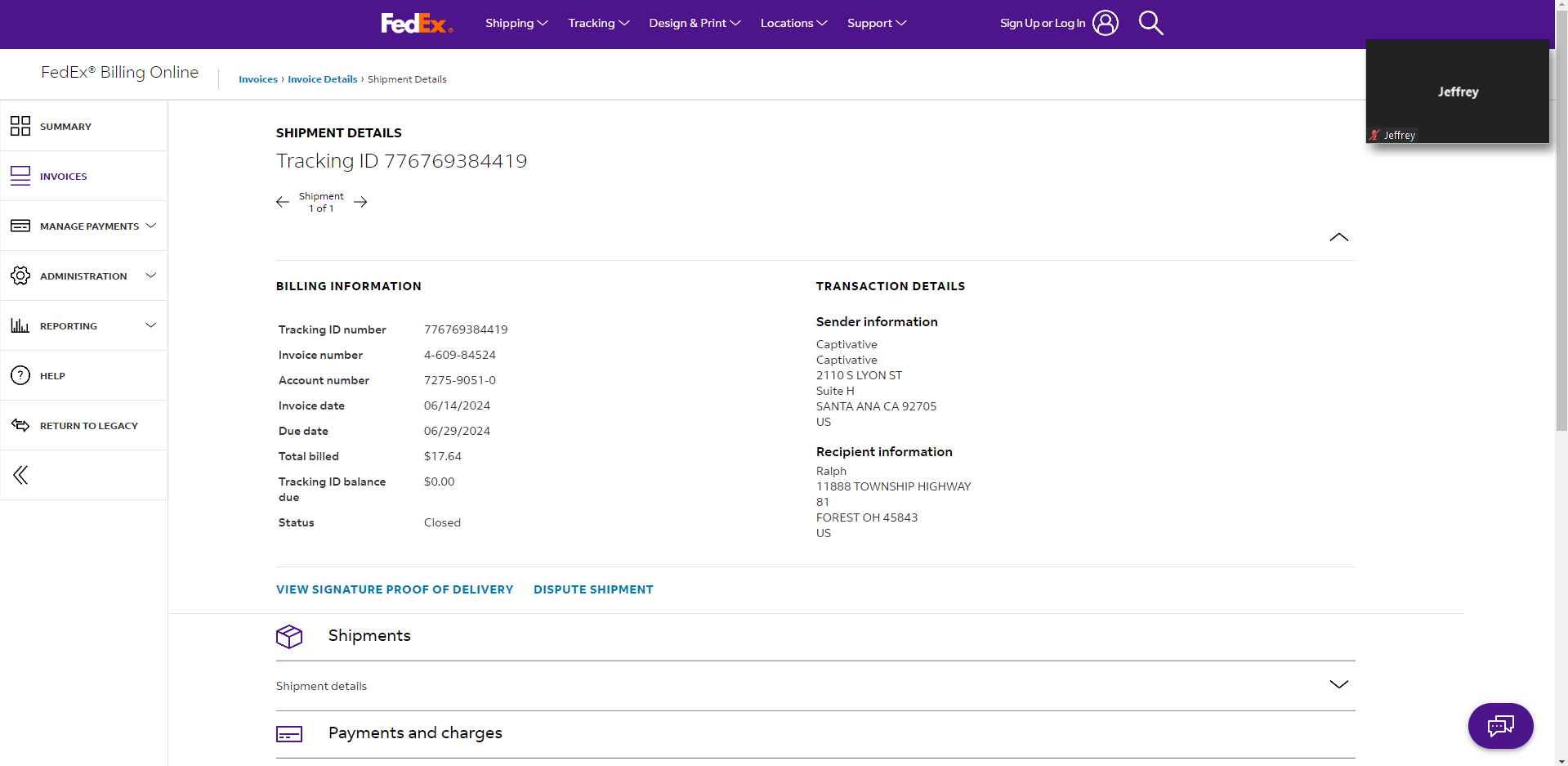Click the Shipment details row label
The image size is (1568, 766).
[321, 686]
